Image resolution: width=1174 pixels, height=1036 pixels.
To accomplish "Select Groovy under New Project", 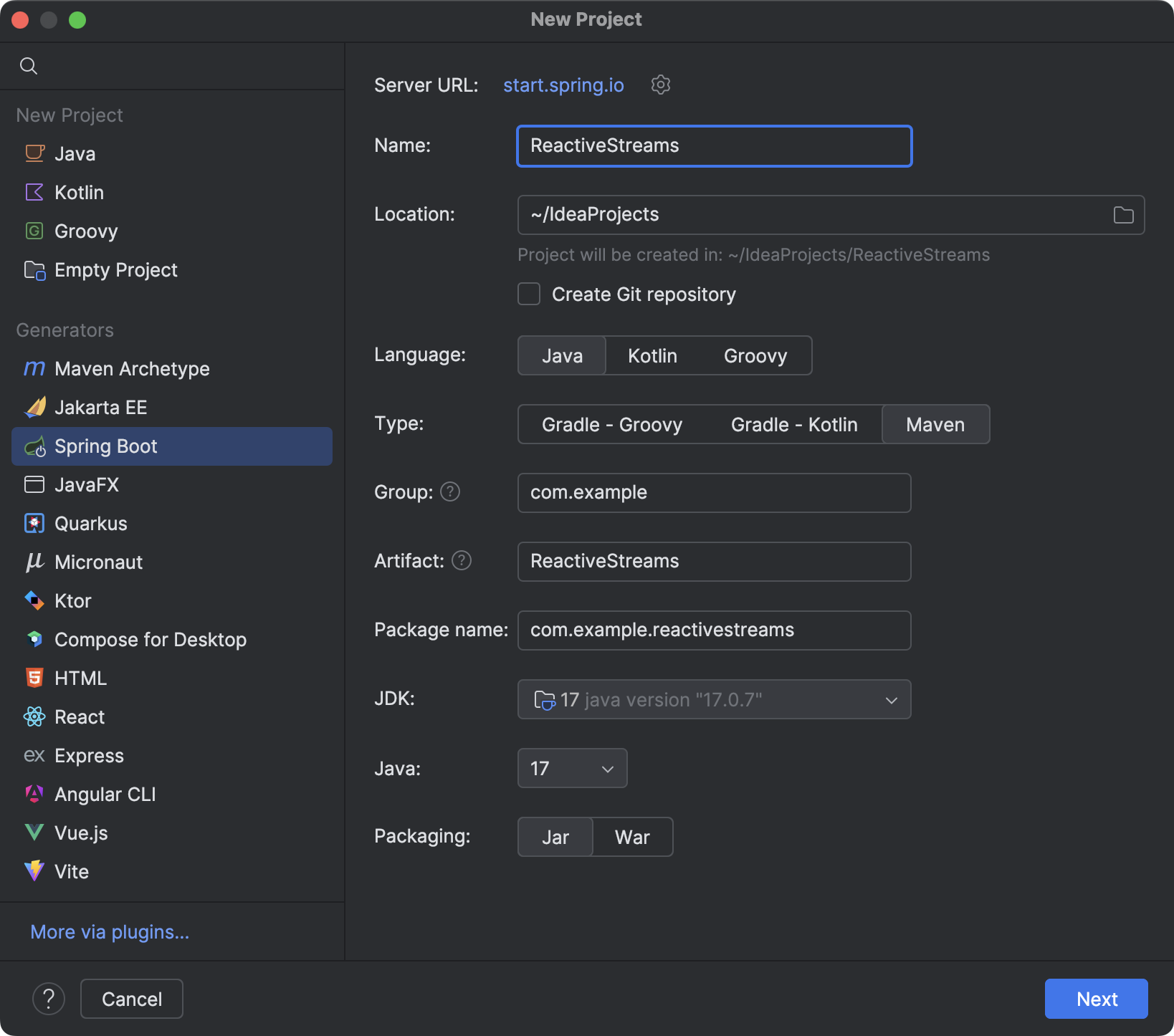I will (85, 231).
